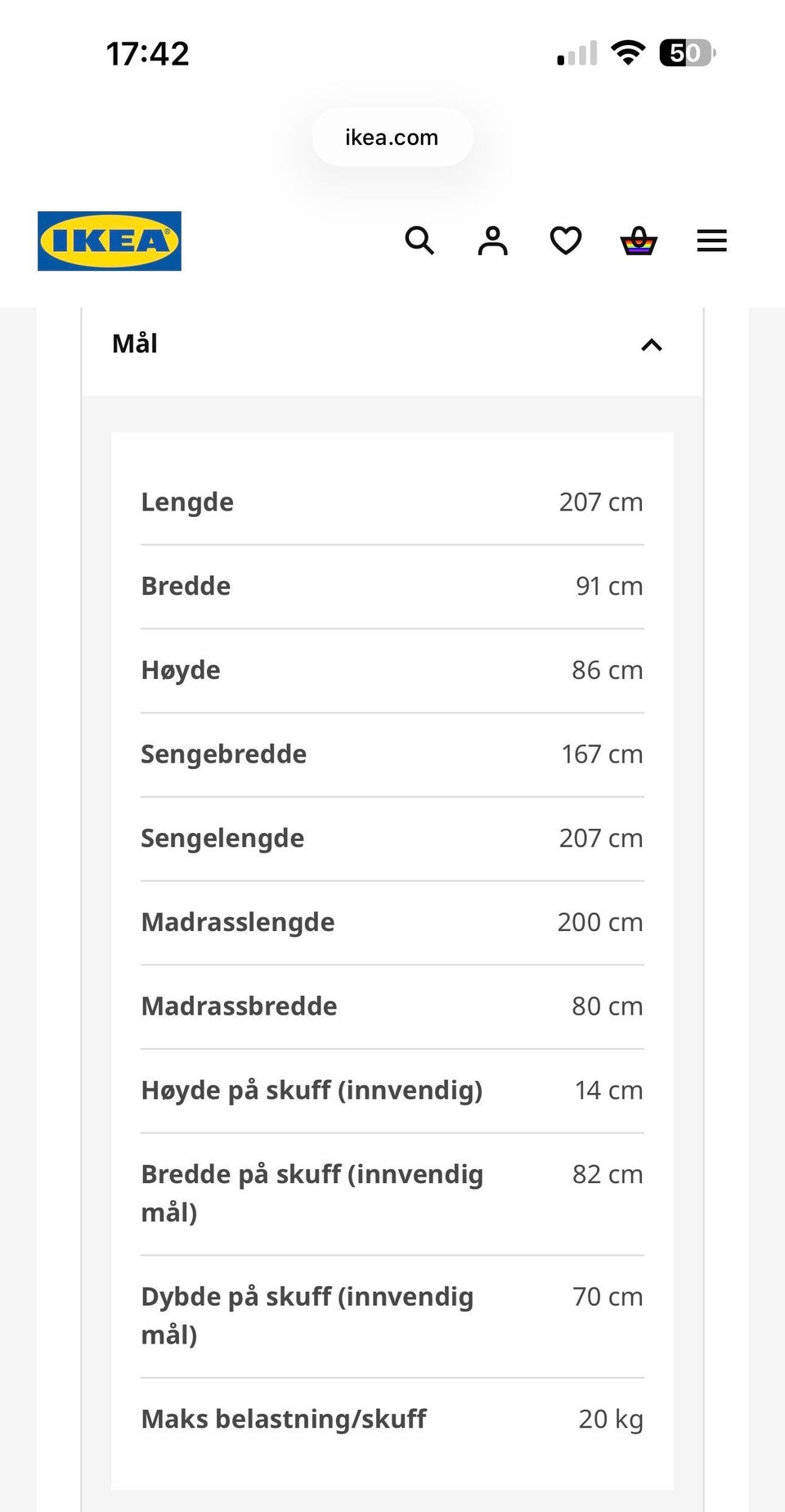
Task: Tap Maks belastning/skuff 20 kg row
Action: tap(392, 1420)
